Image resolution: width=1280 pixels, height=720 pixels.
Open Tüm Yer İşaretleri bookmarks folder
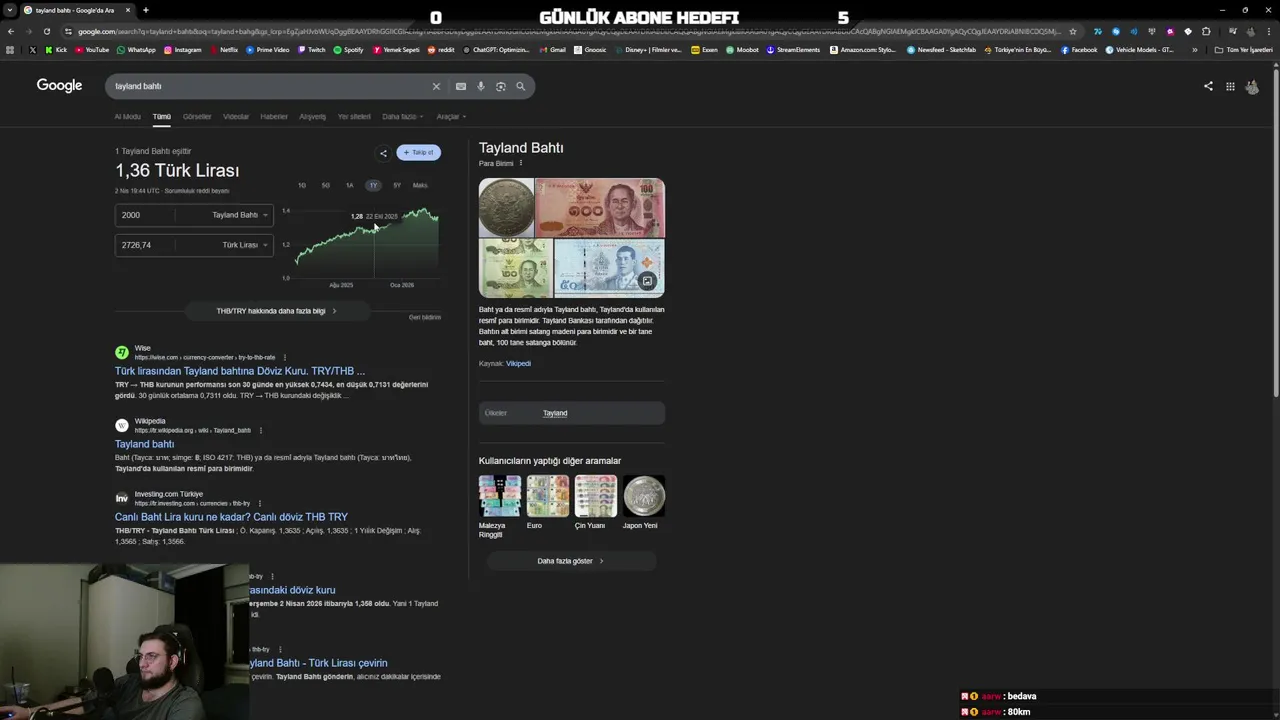pos(1244,50)
